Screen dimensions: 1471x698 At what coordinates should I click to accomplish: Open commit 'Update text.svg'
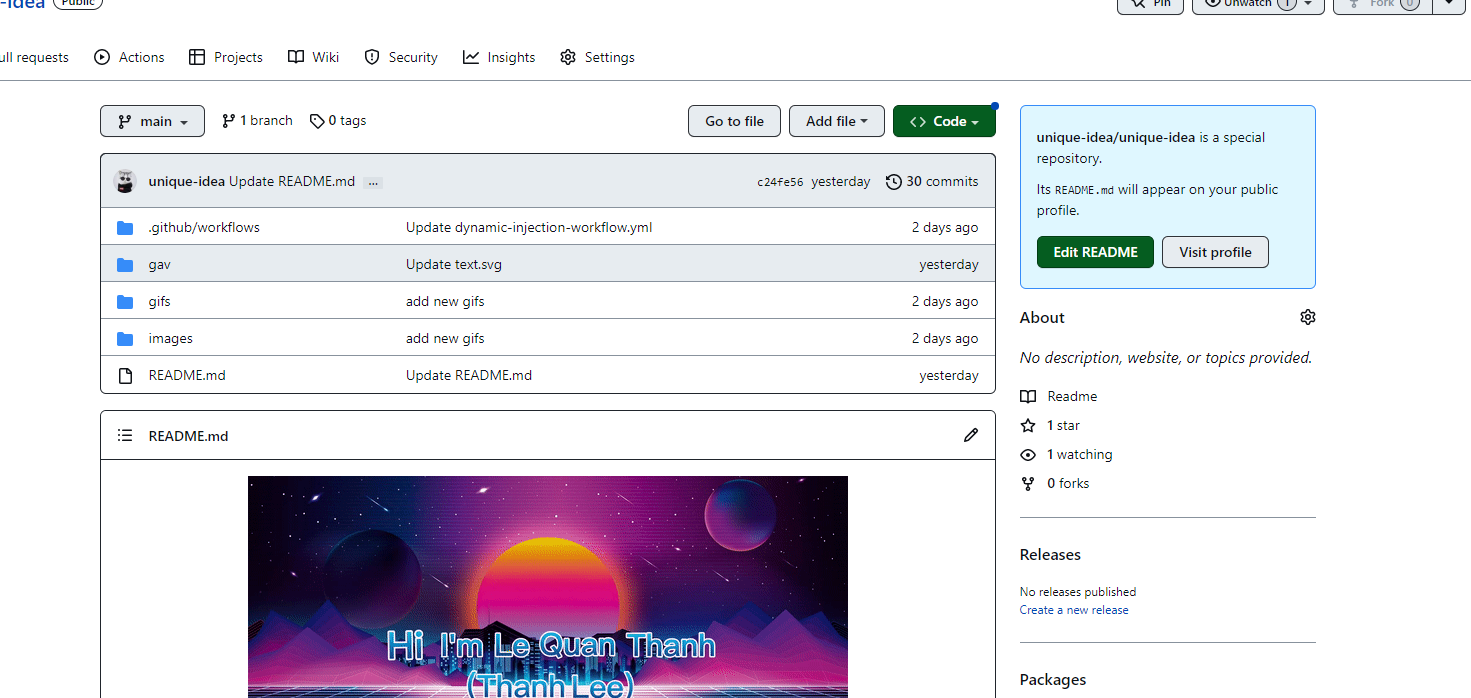[456, 264]
